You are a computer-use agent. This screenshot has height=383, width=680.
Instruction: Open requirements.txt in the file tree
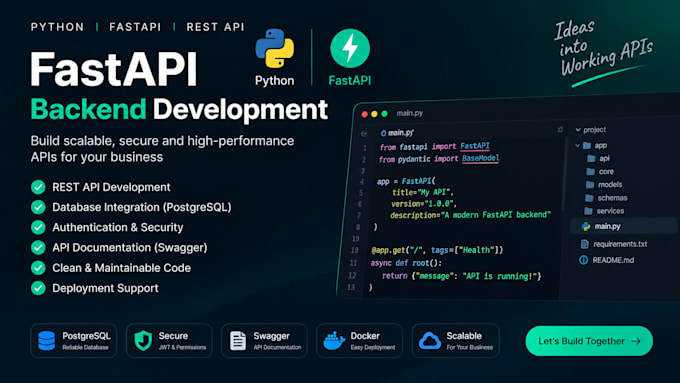click(x=615, y=244)
